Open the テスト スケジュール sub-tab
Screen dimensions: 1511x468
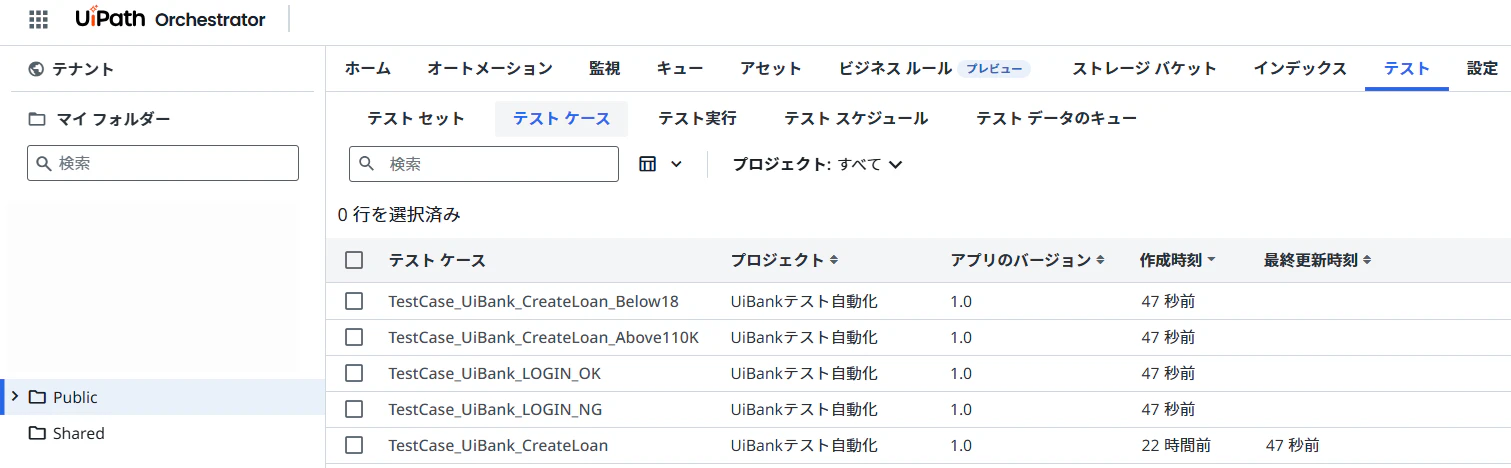(856, 118)
